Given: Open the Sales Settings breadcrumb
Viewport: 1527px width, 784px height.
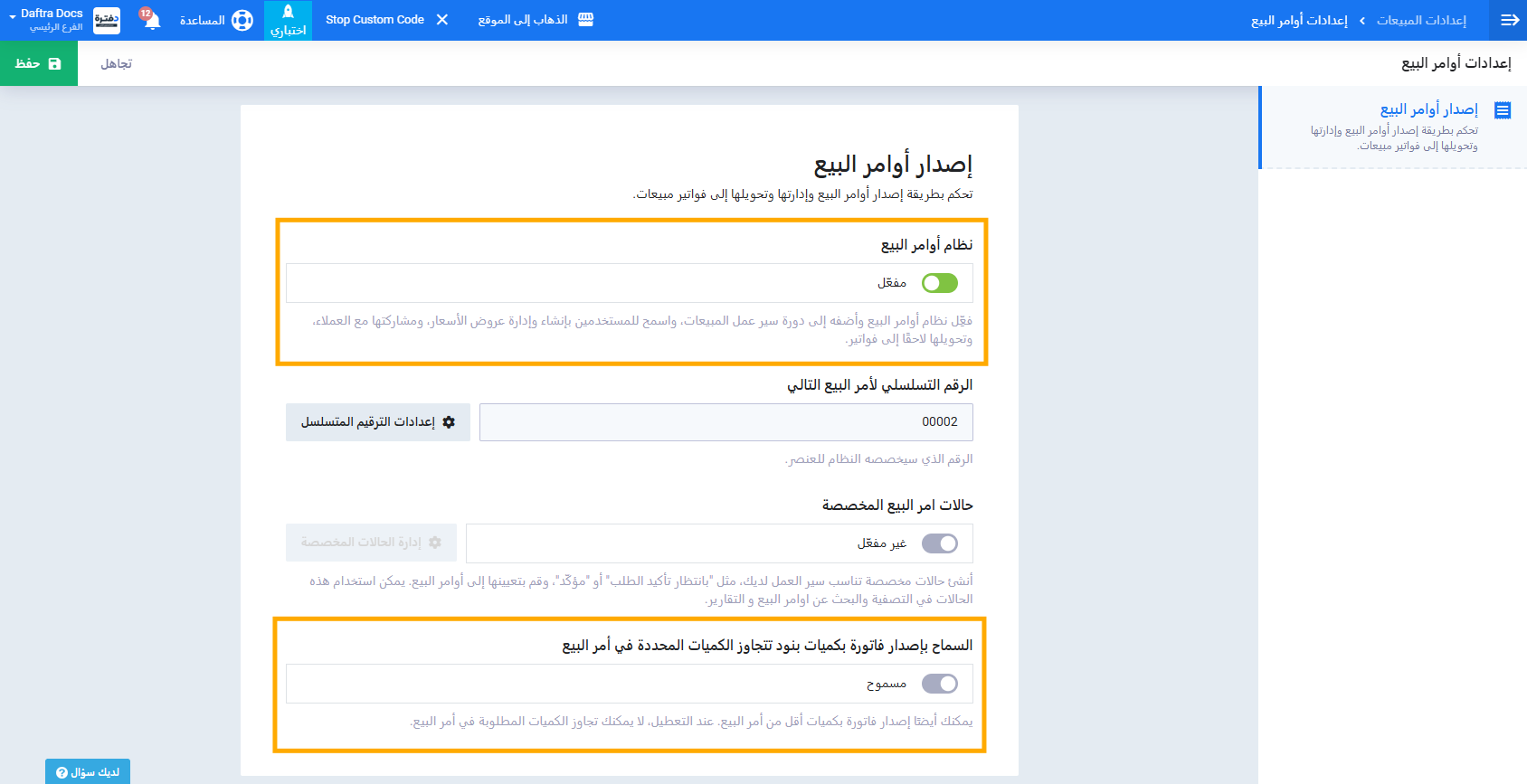Looking at the screenshot, I should 1421,20.
